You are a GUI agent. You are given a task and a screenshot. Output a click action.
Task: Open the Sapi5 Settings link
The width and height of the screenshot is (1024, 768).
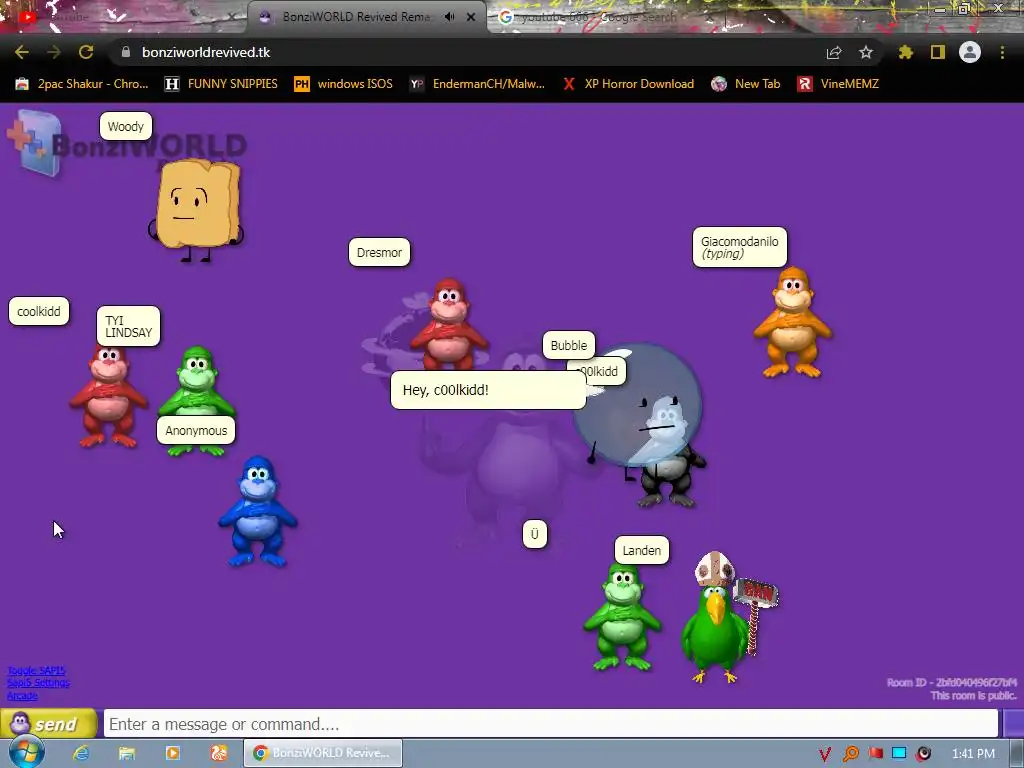(38, 683)
